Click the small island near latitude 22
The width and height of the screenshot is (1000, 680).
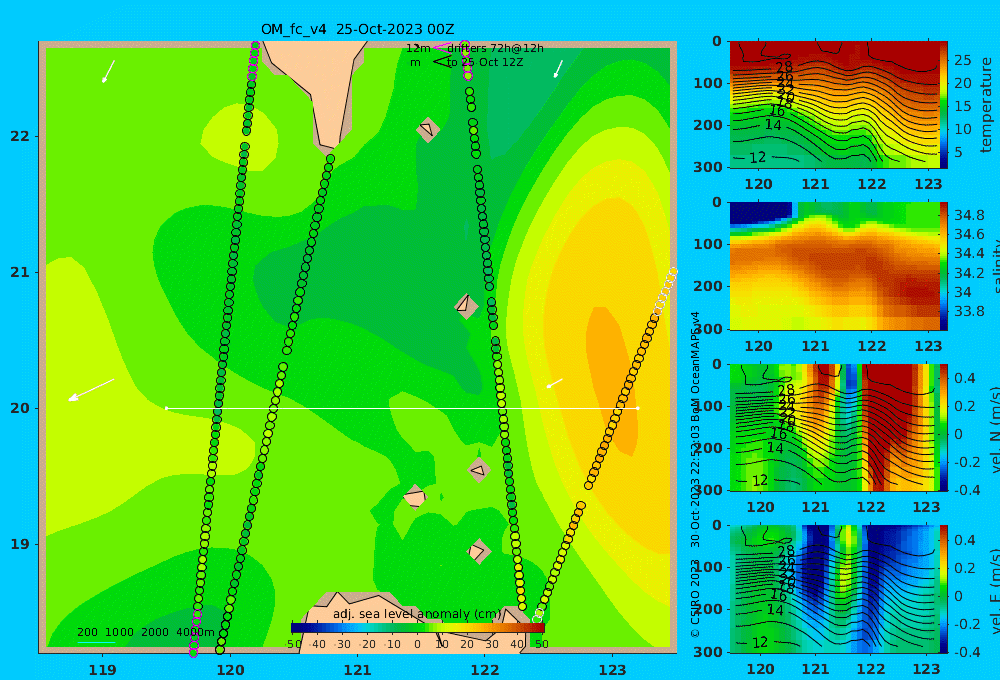(428, 129)
